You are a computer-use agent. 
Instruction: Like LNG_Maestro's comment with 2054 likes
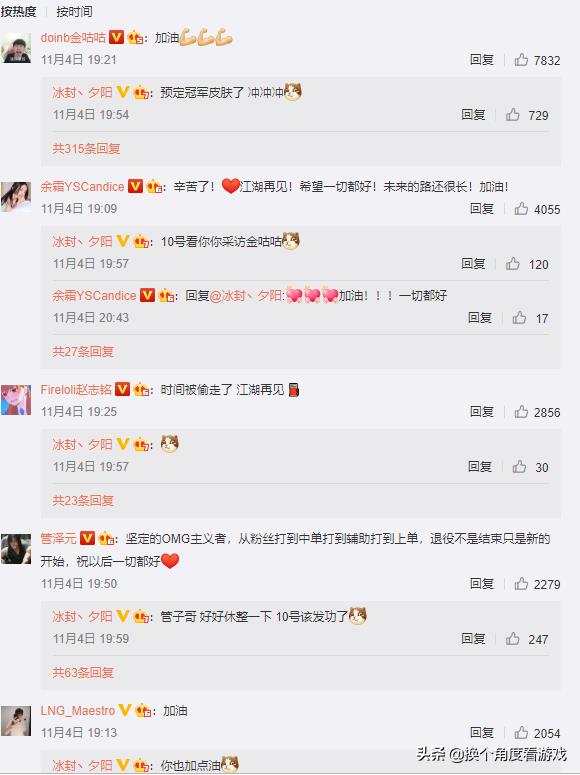[521, 732]
